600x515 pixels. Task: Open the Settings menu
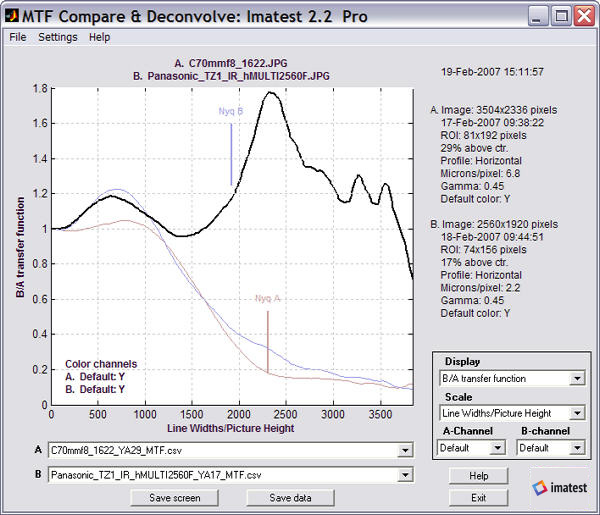click(x=58, y=37)
